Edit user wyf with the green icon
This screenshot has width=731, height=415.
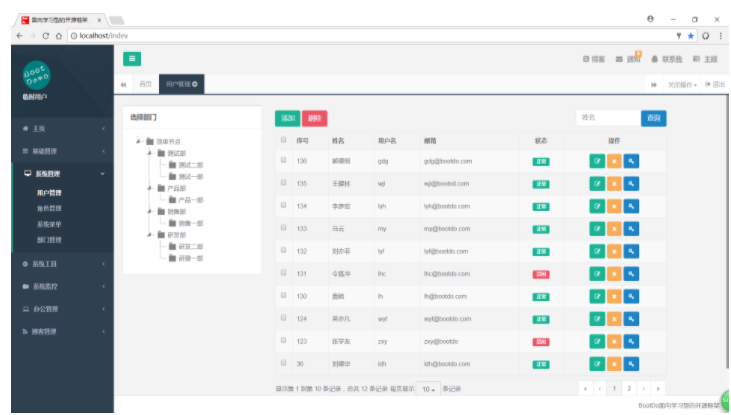[x=597, y=319]
